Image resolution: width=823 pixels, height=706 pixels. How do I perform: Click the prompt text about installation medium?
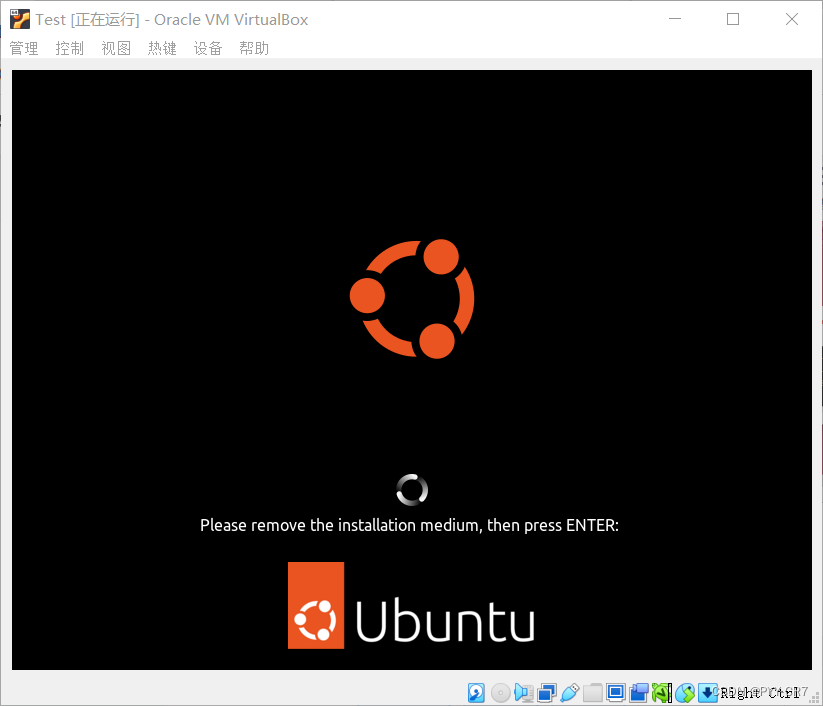tap(409, 525)
